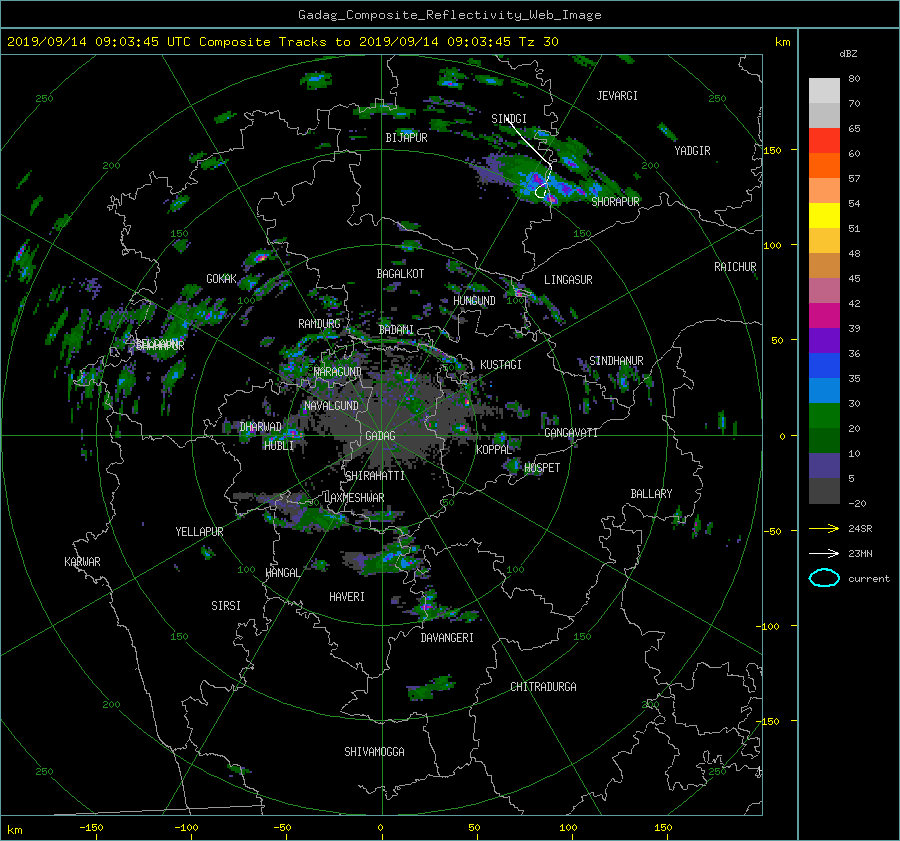Click the HOSPET town label
Viewport: 900px width, 841px height.
[542, 468]
